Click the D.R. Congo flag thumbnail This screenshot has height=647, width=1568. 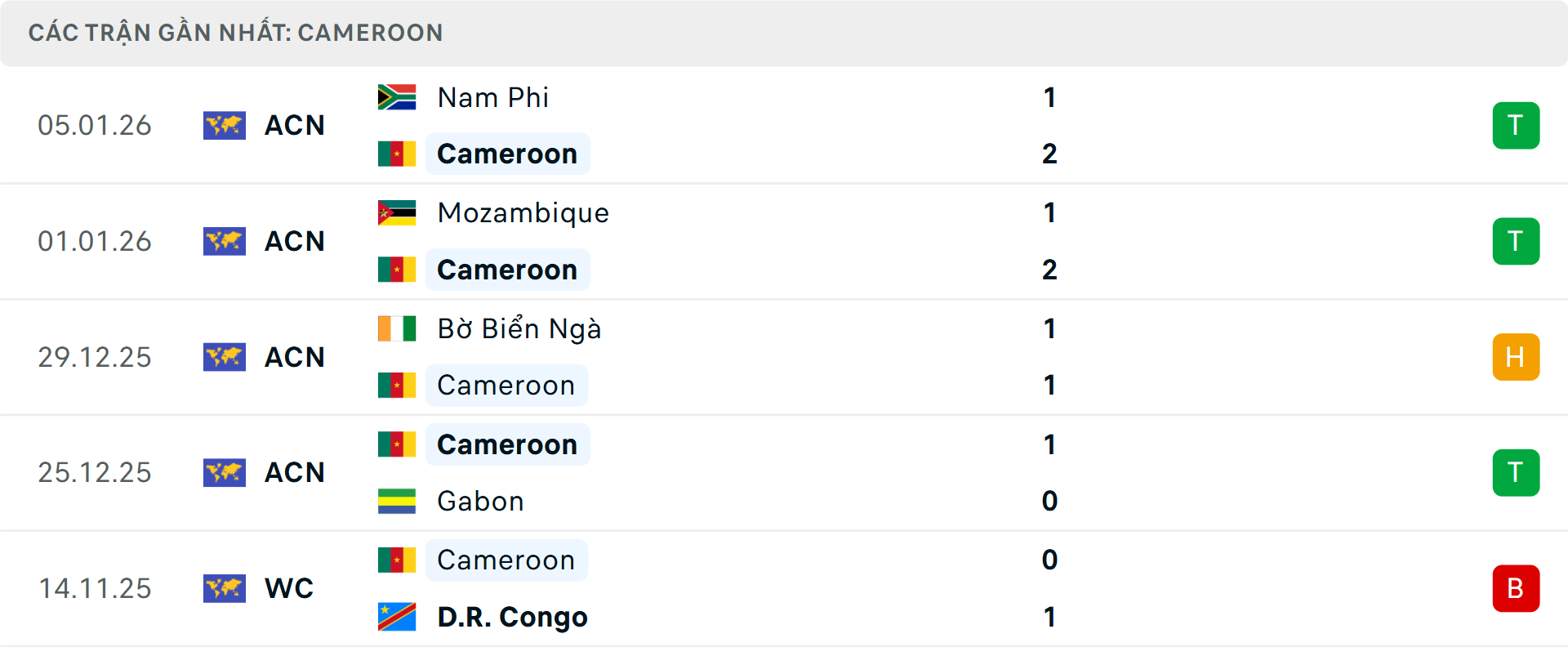pos(395,617)
